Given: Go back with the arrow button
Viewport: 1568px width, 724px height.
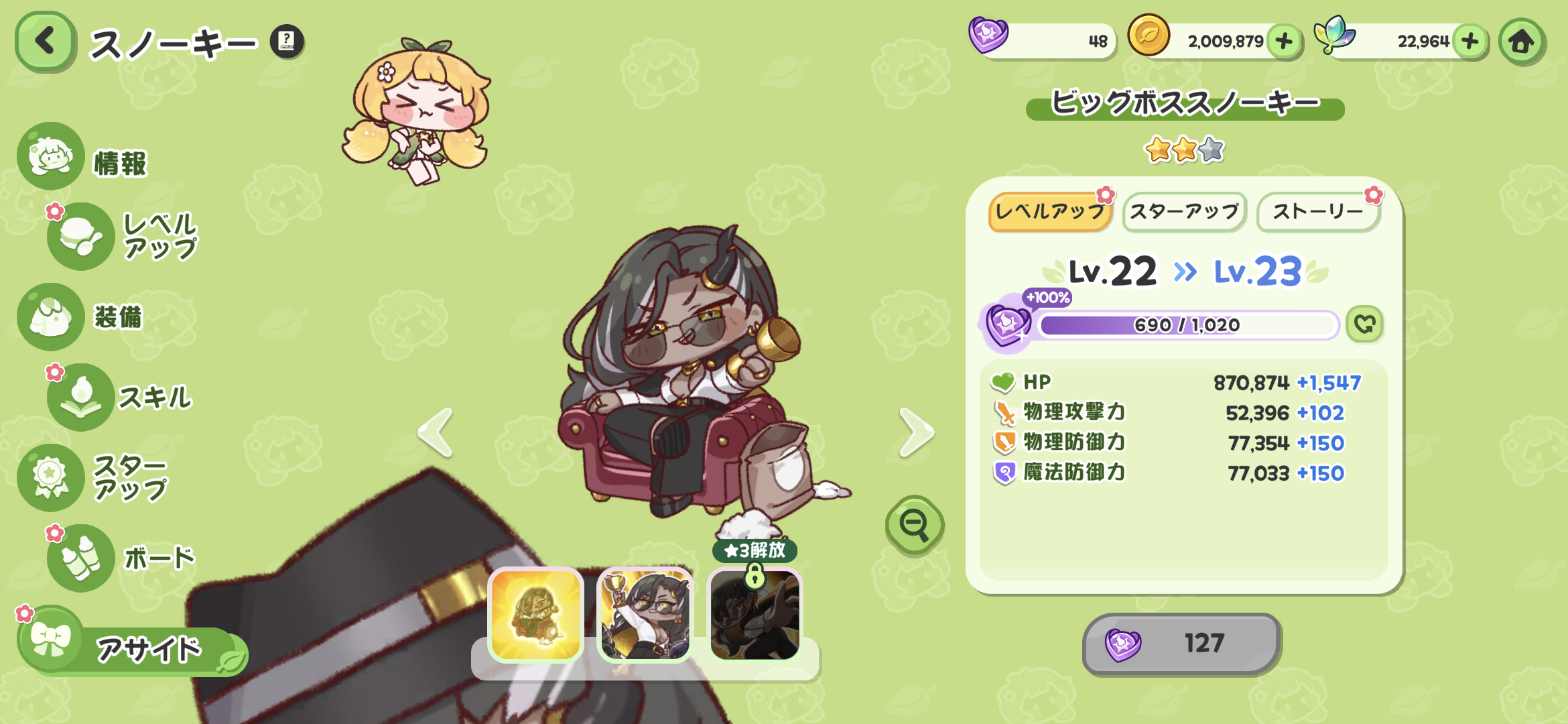Looking at the screenshot, I should (45, 42).
